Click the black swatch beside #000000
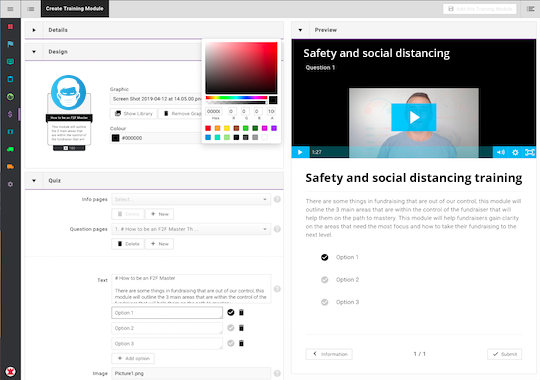 115,138
